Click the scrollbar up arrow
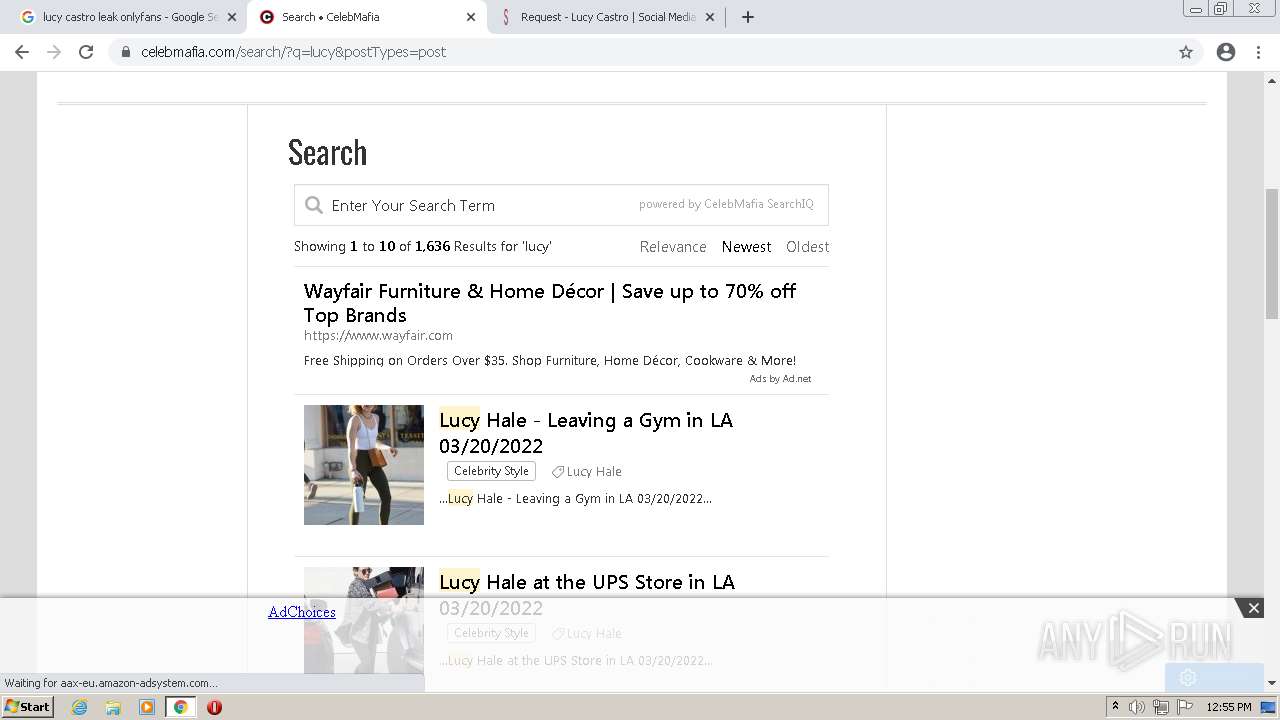The image size is (1280, 720). coord(1272,79)
